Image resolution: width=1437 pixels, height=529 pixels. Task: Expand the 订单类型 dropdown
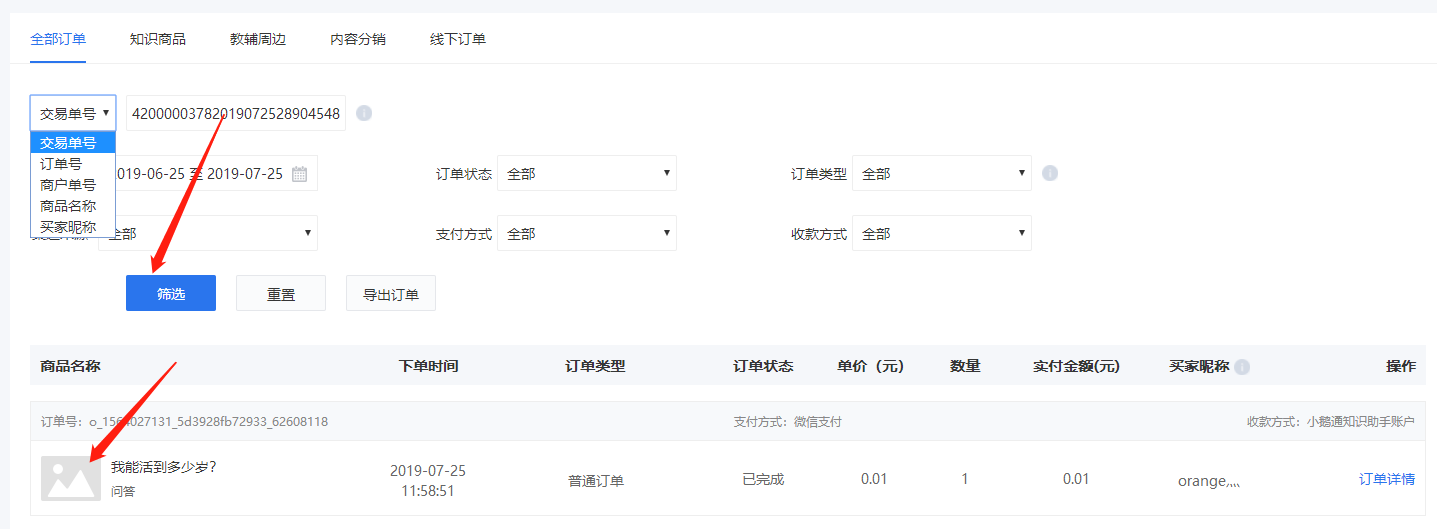[x=942, y=173]
